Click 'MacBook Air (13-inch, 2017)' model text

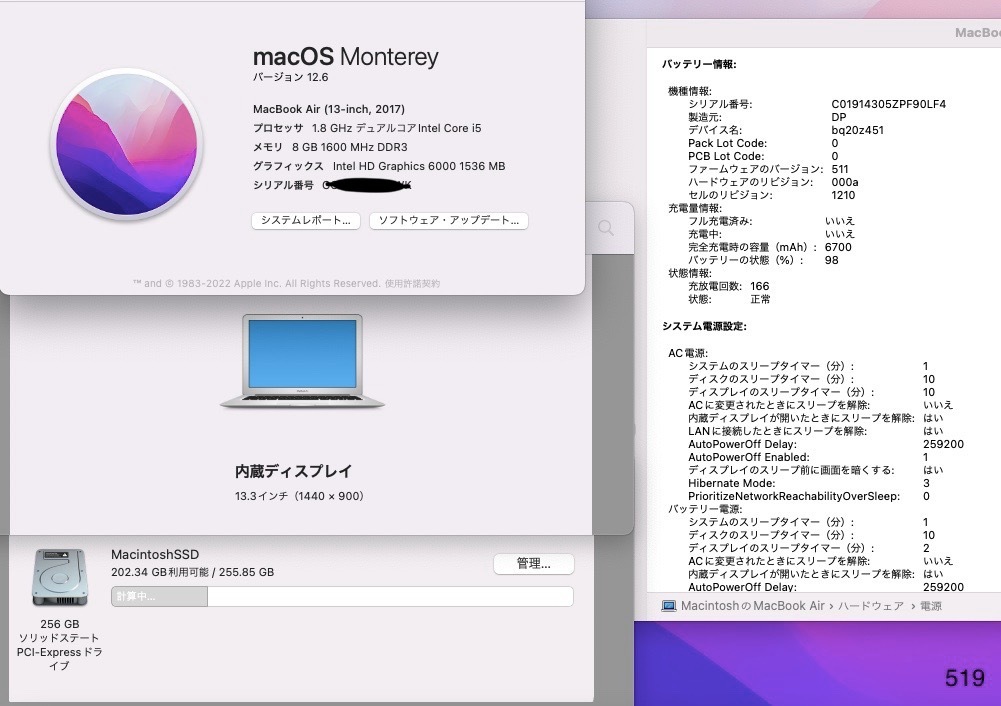point(329,109)
